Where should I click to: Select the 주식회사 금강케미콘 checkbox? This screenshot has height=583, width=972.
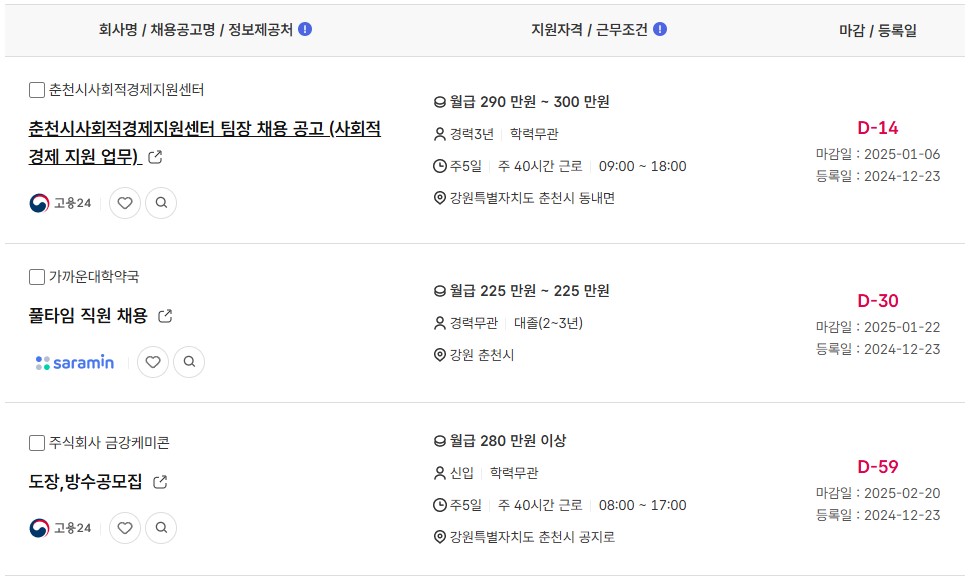point(37,443)
